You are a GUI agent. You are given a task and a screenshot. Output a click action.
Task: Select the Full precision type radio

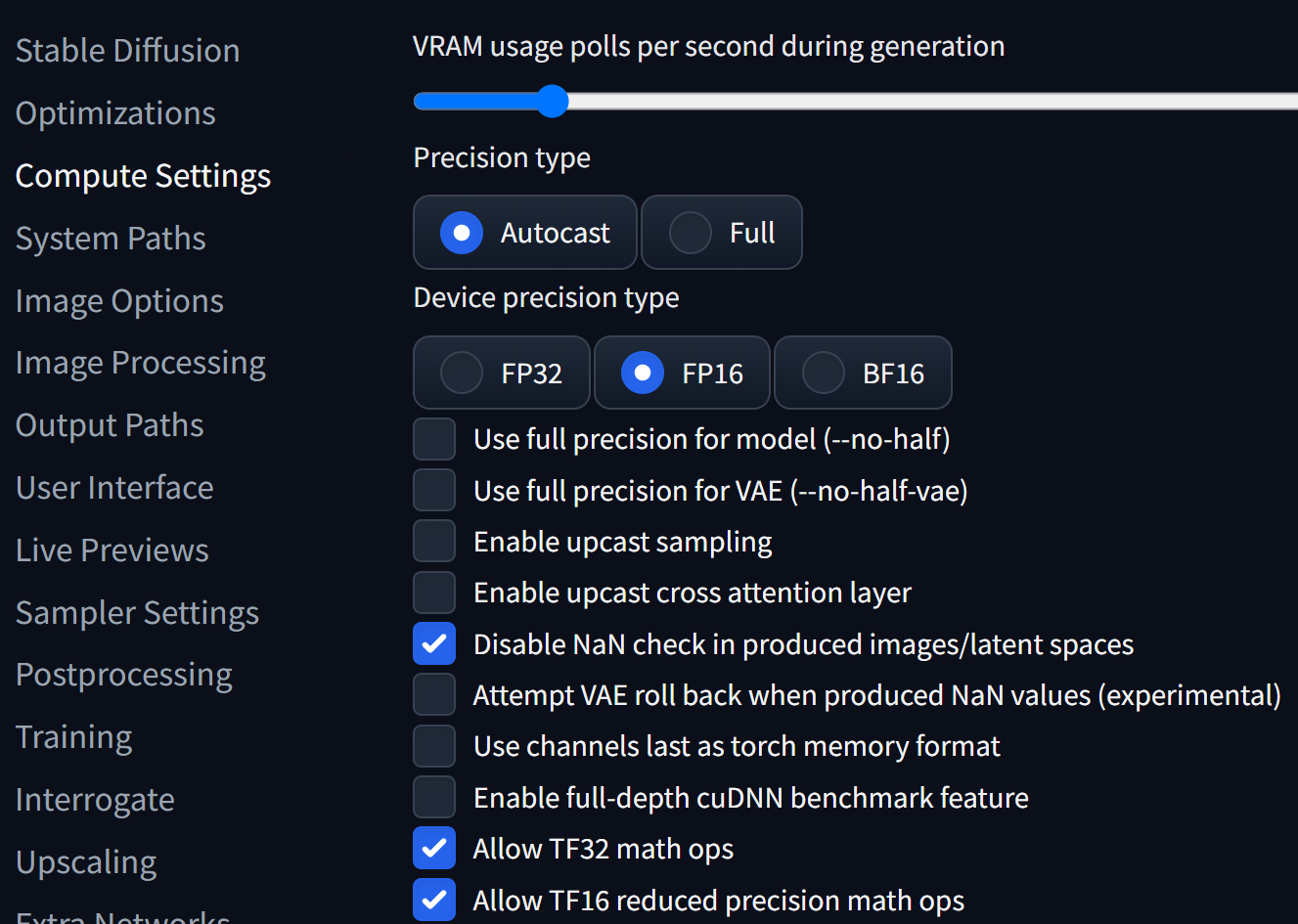point(691,233)
